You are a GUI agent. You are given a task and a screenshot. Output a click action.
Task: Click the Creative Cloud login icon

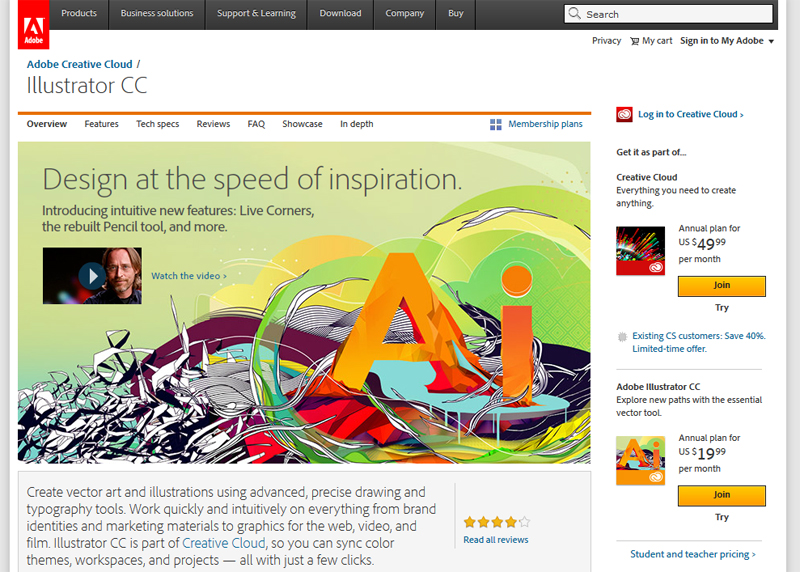(x=624, y=114)
